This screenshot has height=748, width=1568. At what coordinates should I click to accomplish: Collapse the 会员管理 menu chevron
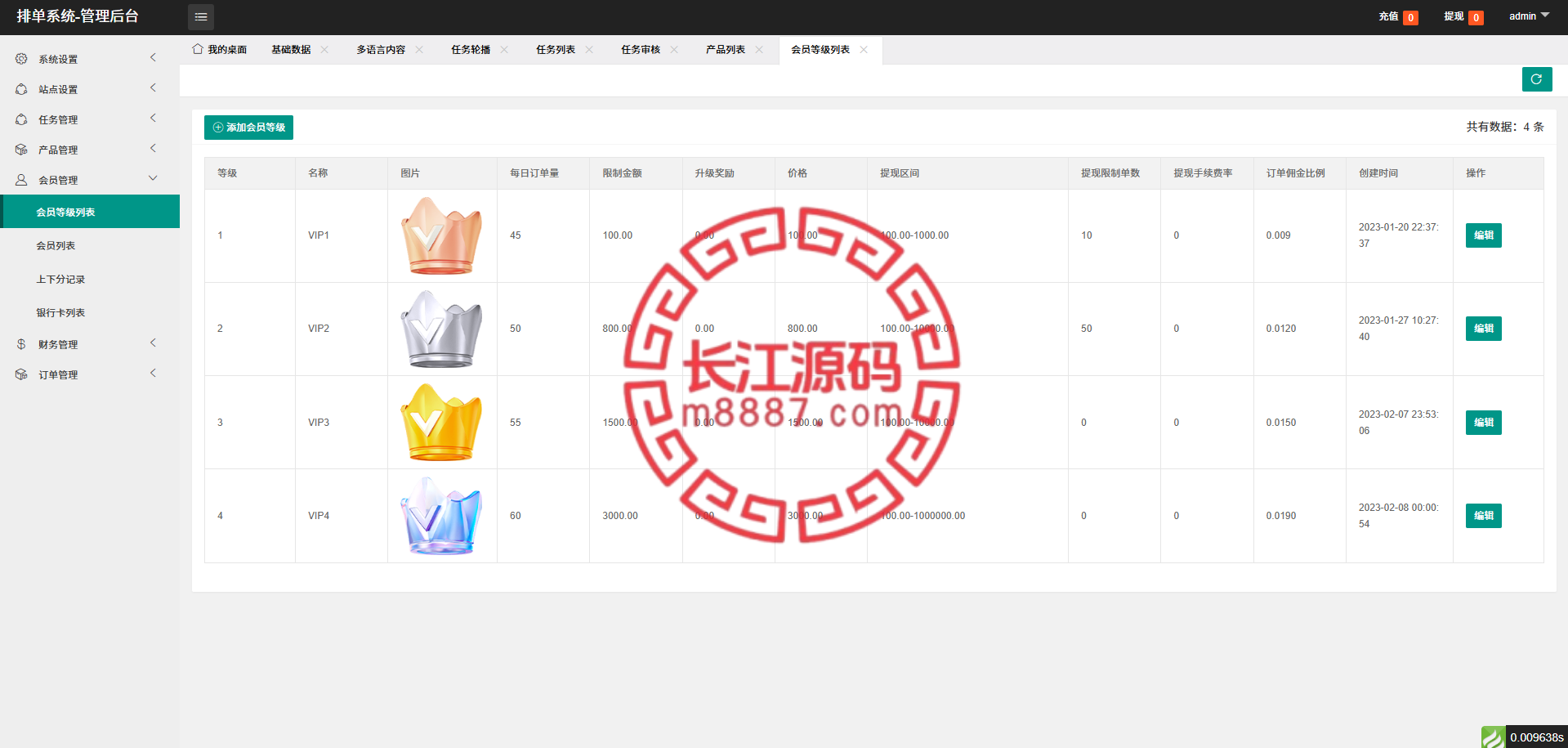coord(153,179)
